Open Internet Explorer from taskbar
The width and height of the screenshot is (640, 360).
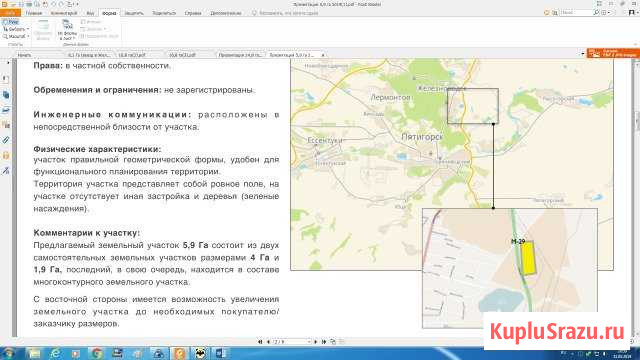tap(55, 353)
